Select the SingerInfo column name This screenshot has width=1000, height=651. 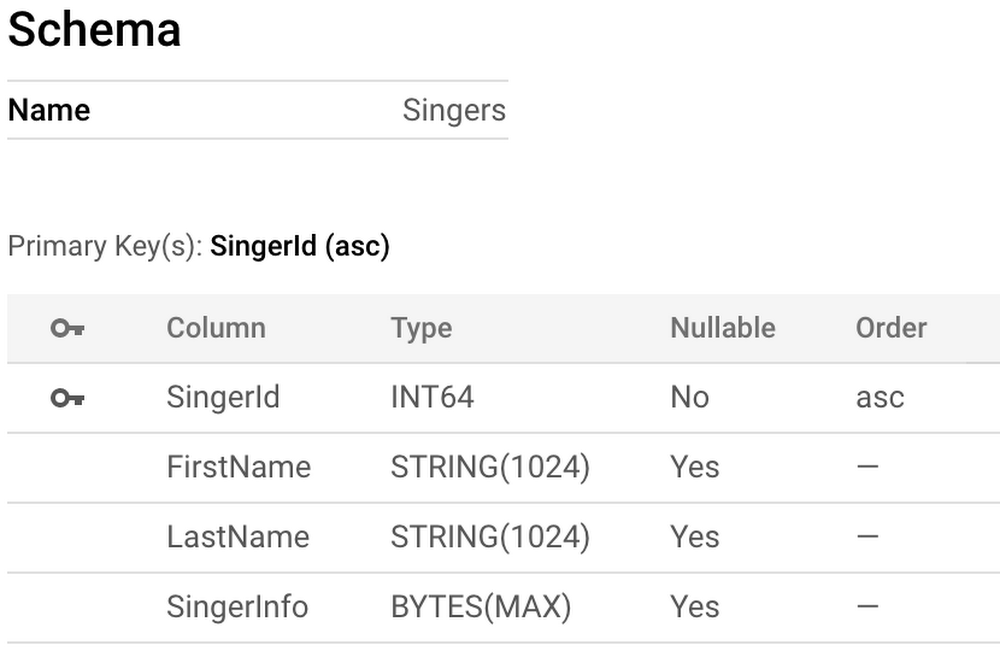pyautogui.click(x=237, y=606)
